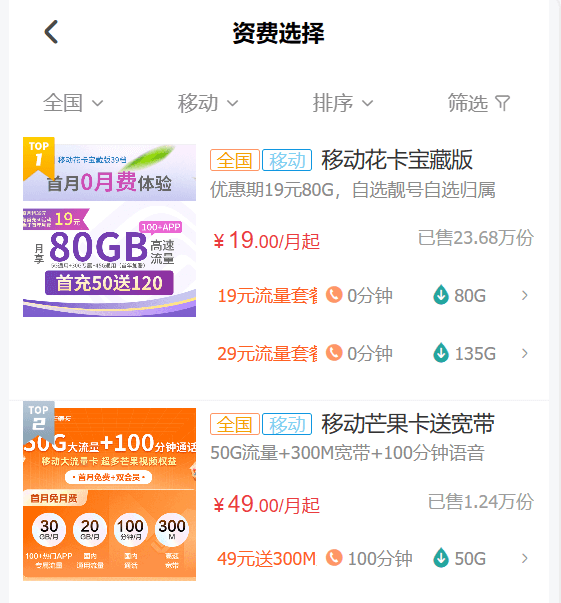Open the 移动花卡宝藏版 promo image

click(110, 230)
